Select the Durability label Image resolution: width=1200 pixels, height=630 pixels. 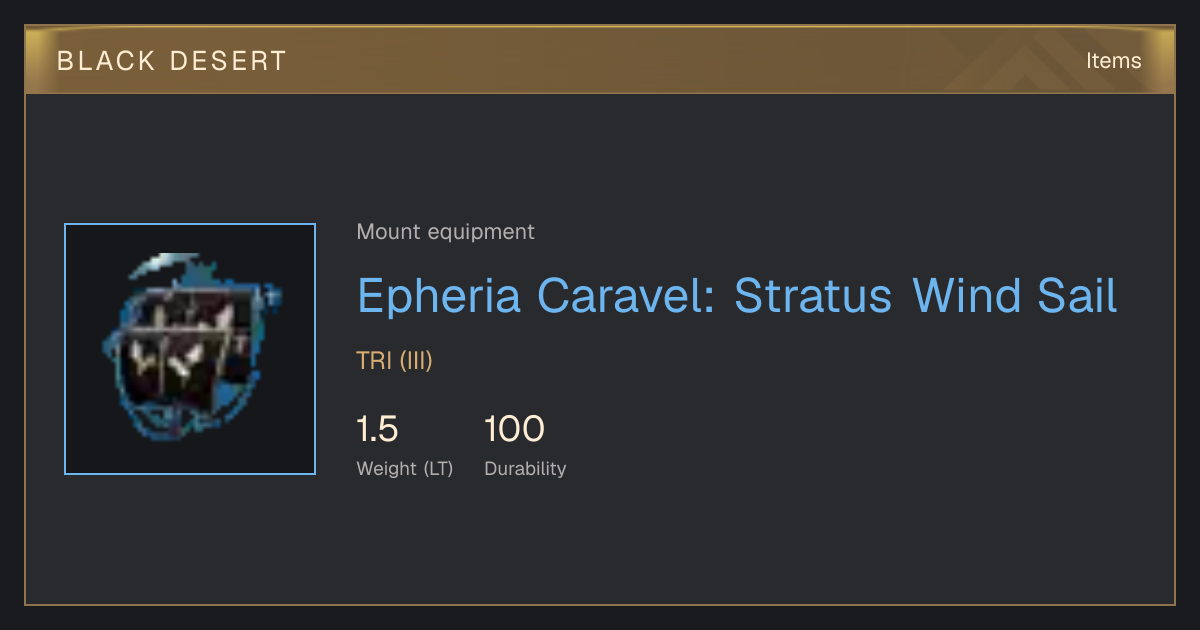[525, 469]
